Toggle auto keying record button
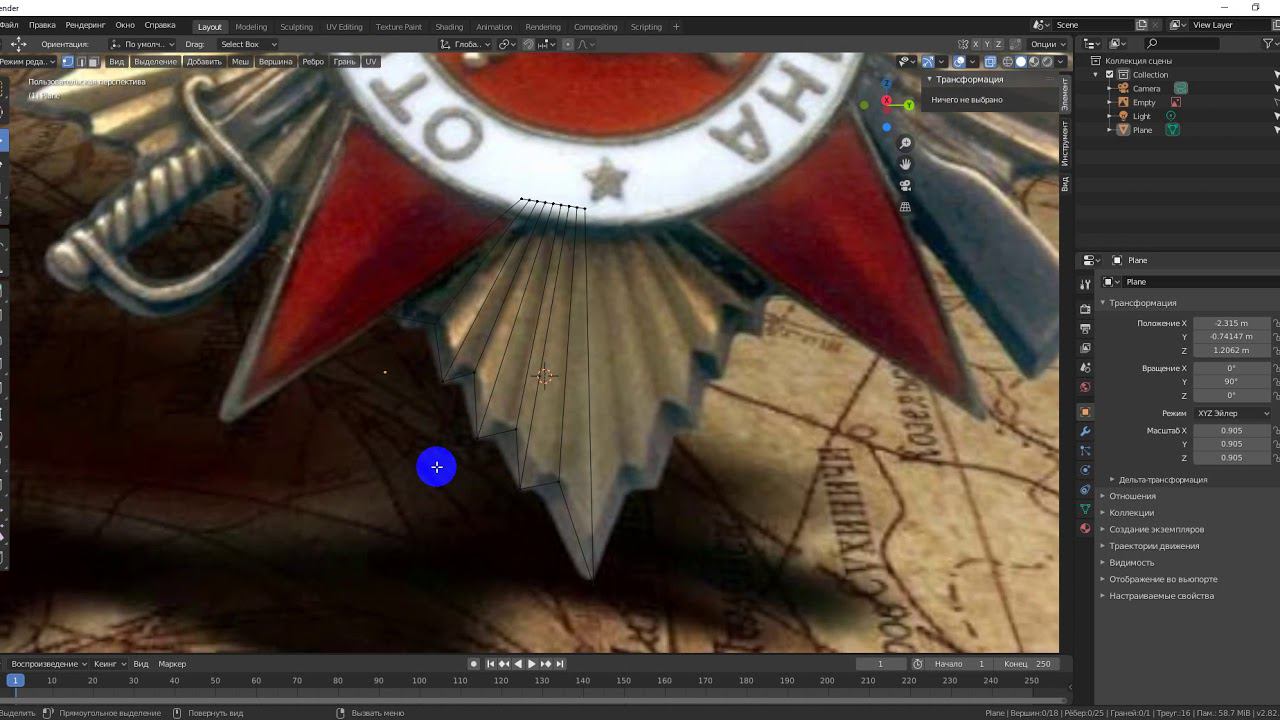This screenshot has width=1280, height=720. (474, 664)
